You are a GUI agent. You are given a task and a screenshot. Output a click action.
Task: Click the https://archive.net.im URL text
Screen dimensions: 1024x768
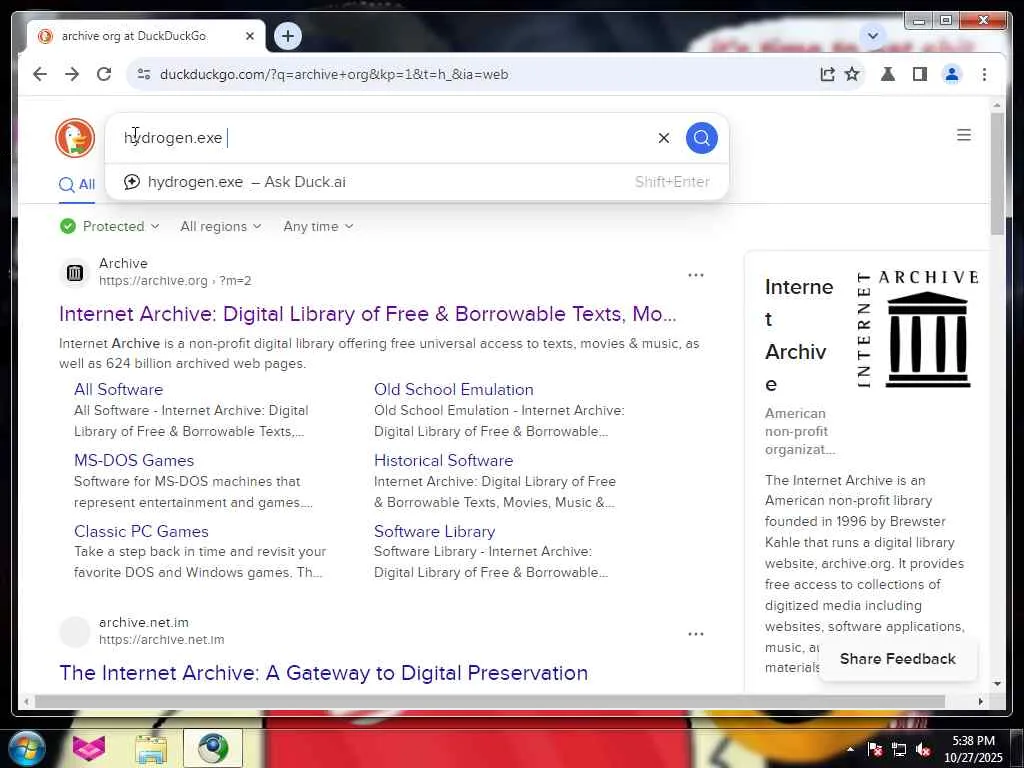click(x=161, y=640)
